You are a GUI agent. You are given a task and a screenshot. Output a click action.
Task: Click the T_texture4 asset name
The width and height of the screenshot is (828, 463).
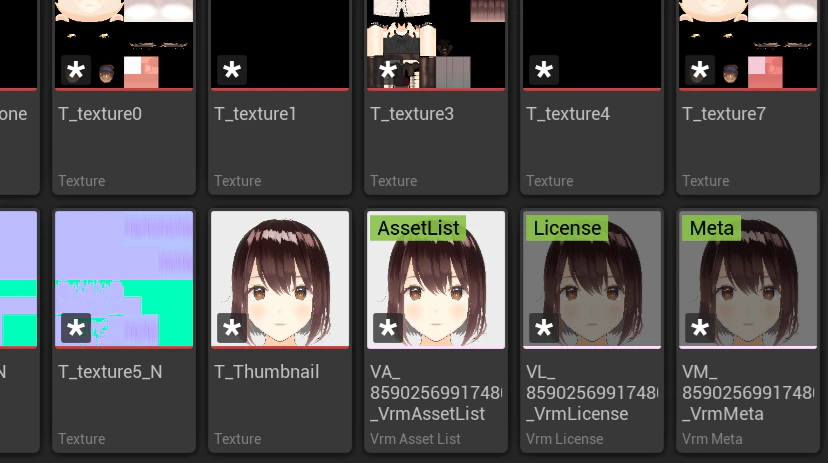point(568,114)
